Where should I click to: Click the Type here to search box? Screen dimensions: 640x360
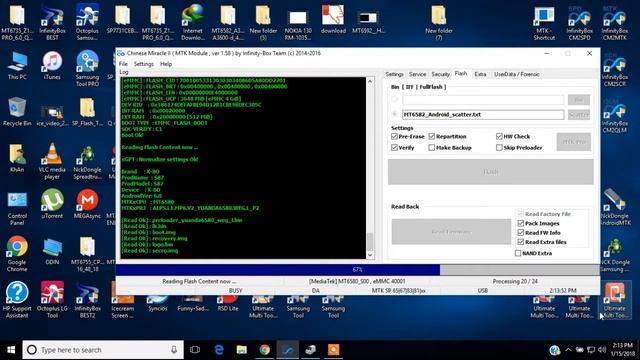pyautogui.click(x=103, y=350)
